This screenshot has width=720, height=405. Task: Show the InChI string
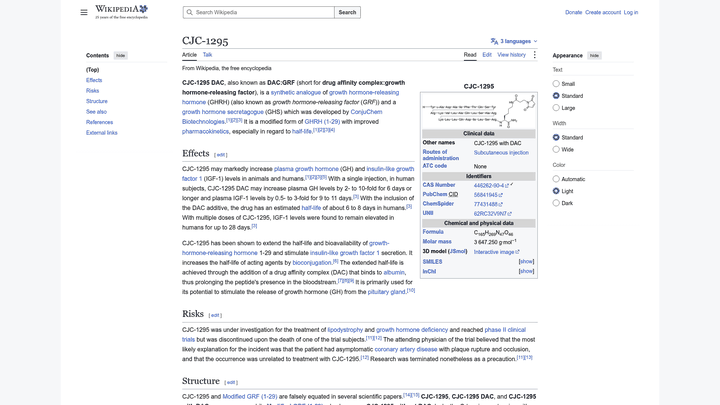click(x=526, y=271)
